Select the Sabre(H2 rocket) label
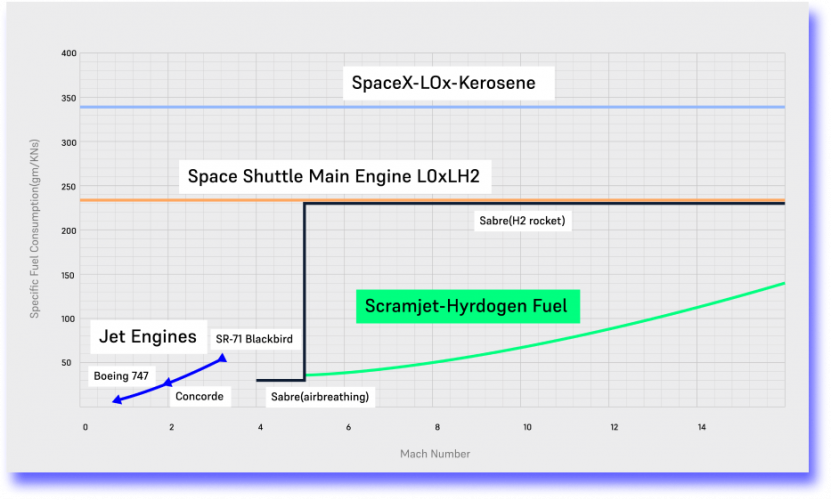The image size is (831, 500). pyautogui.click(x=524, y=220)
